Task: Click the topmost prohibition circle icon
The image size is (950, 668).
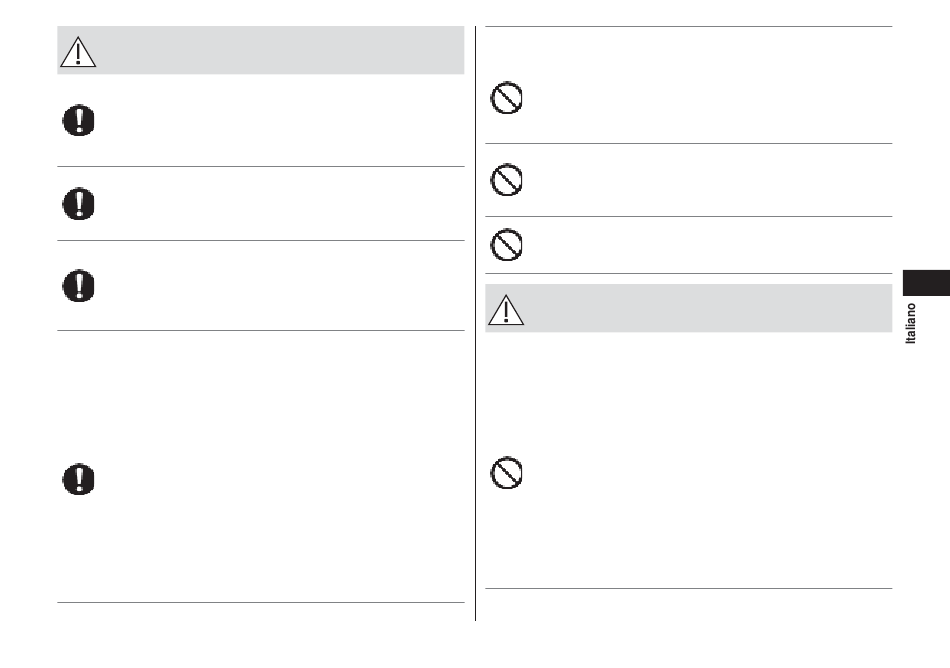Action: [x=507, y=98]
